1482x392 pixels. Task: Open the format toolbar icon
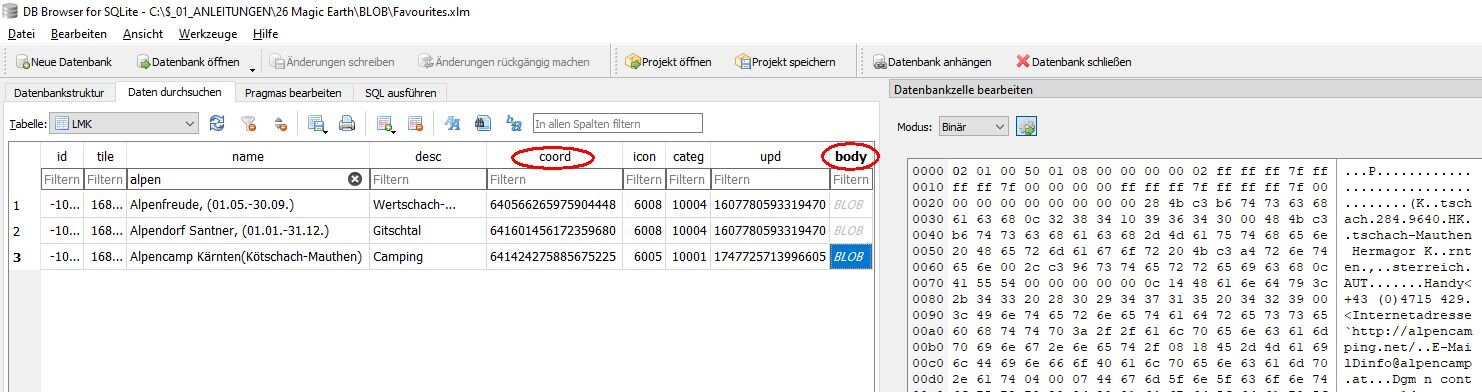pos(452,124)
